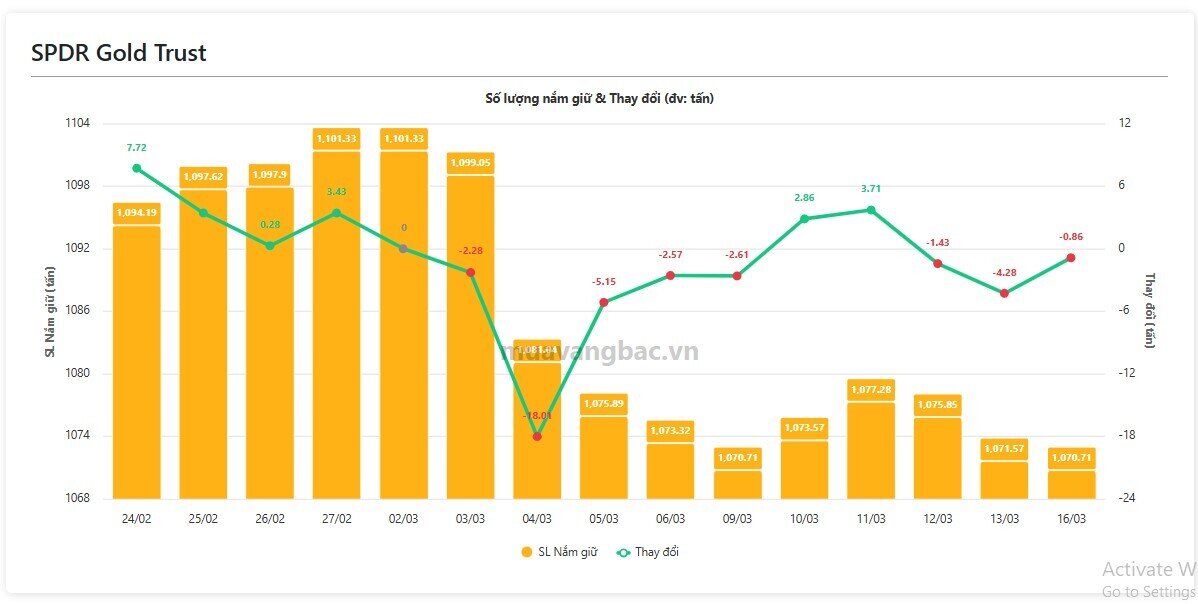This screenshot has width=1198, height=604.
Task: Click the SL Nắm giữ (tấn) axis title
Action: tap(50, 312)
